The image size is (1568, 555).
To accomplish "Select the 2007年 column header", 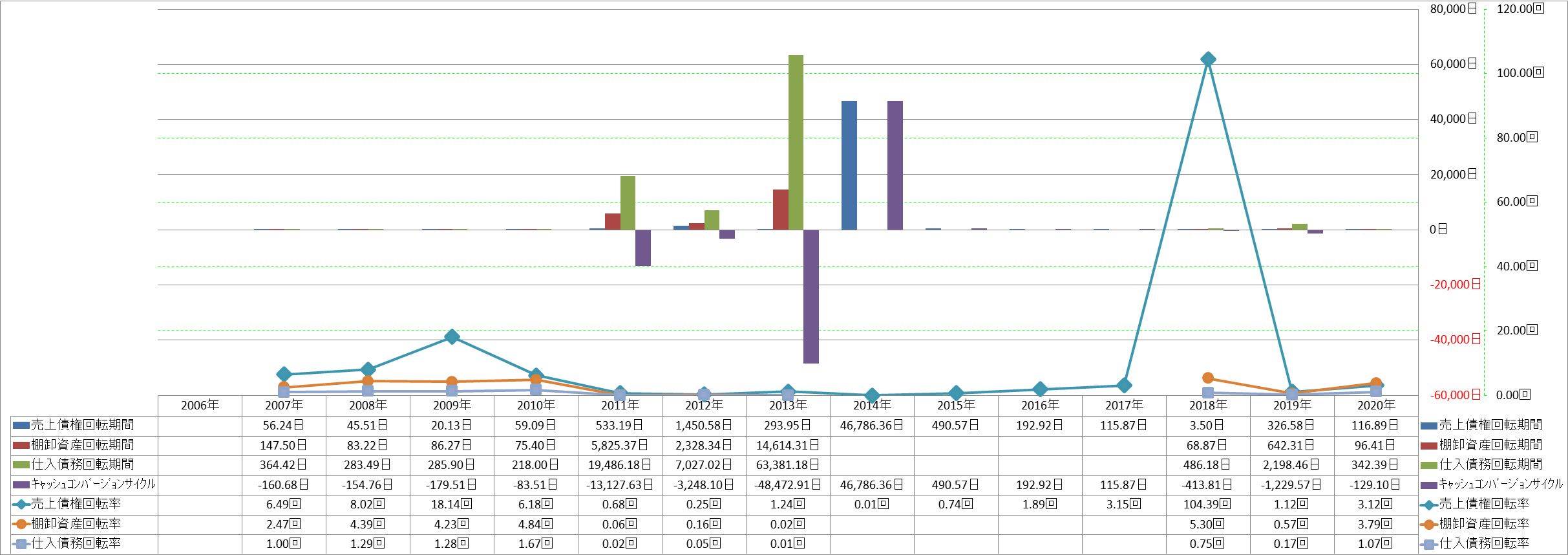I will point(284,406).
